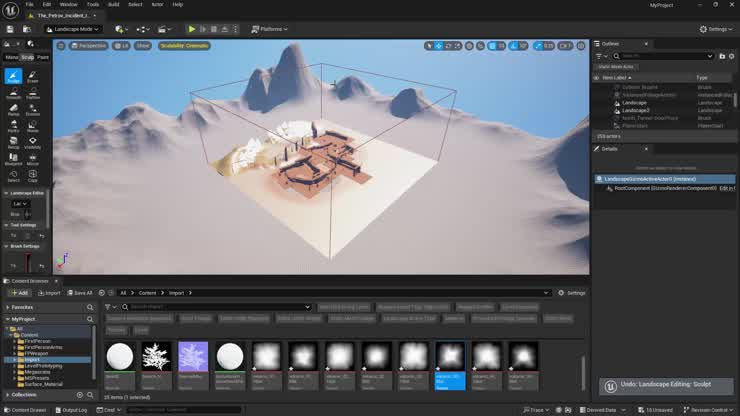This screenshot has height=416, width=740.
Task: Collapse the Tool Settings section
Action: pyautogui.click(x=6, y=225)
